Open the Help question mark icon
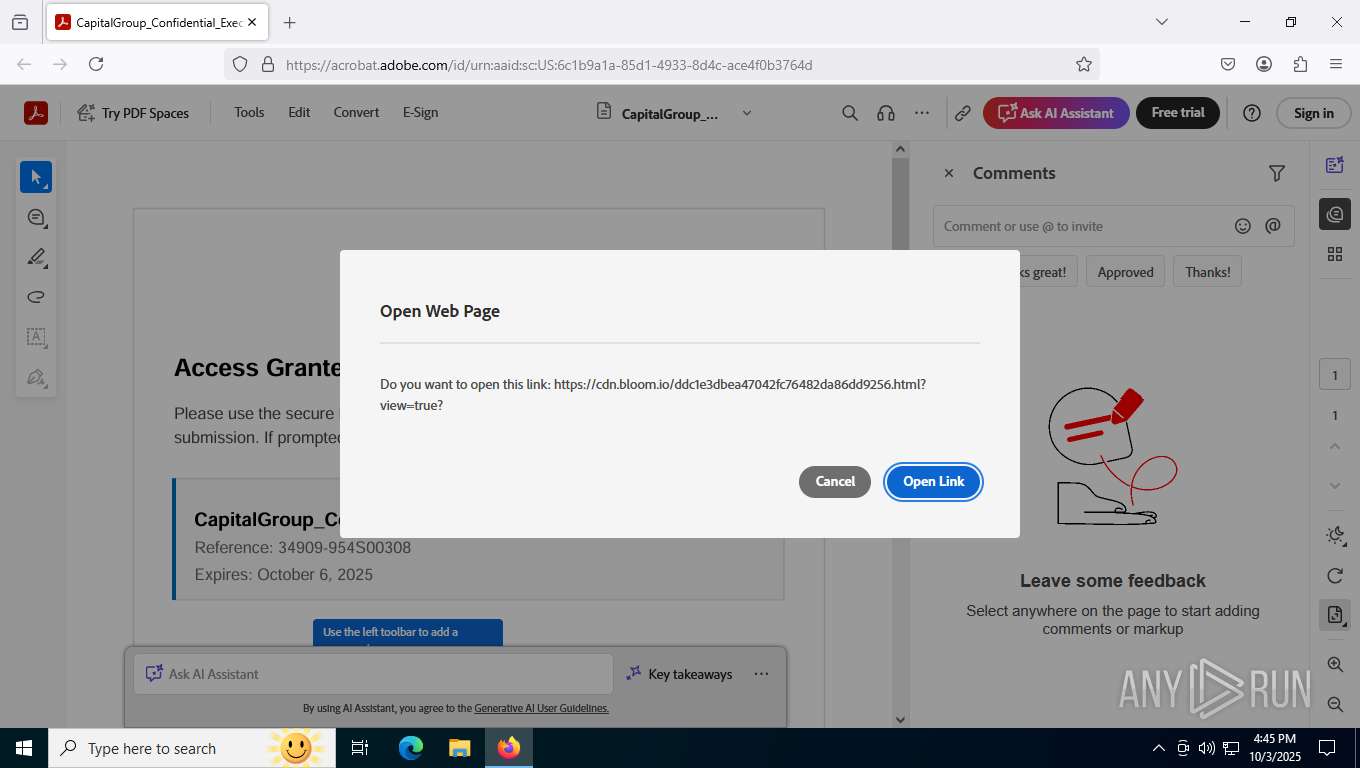Viewport: 1360px width, 768px height. click(1252, 113)
